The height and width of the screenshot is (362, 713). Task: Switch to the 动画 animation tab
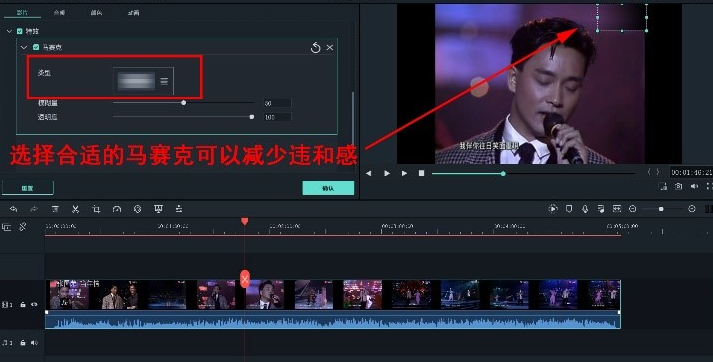coord(134,12)
